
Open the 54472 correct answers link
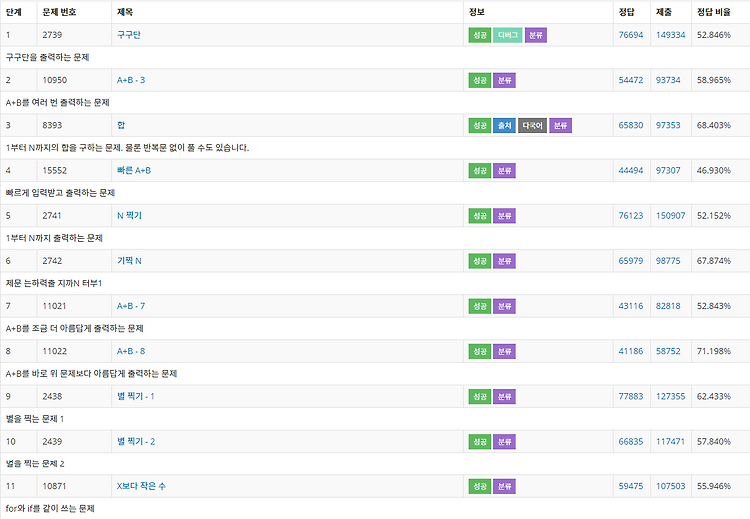(631, 80)
